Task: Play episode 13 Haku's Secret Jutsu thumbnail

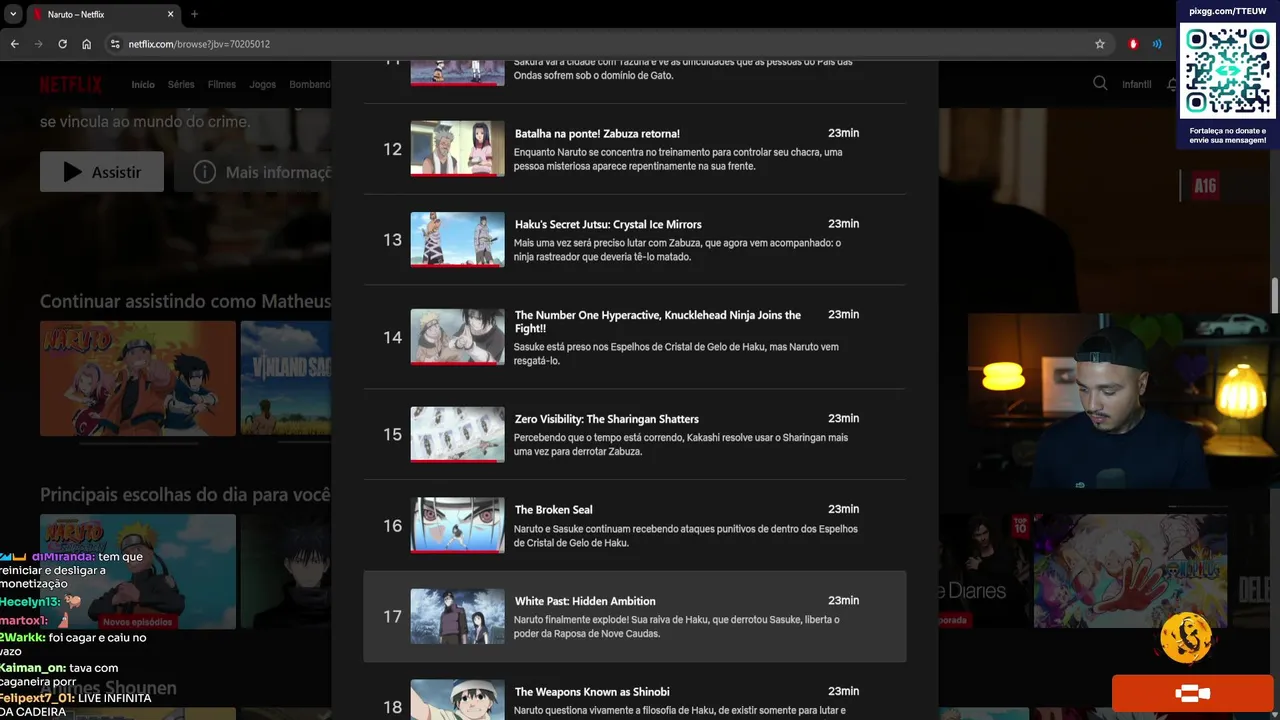Action: pos(457,239)
